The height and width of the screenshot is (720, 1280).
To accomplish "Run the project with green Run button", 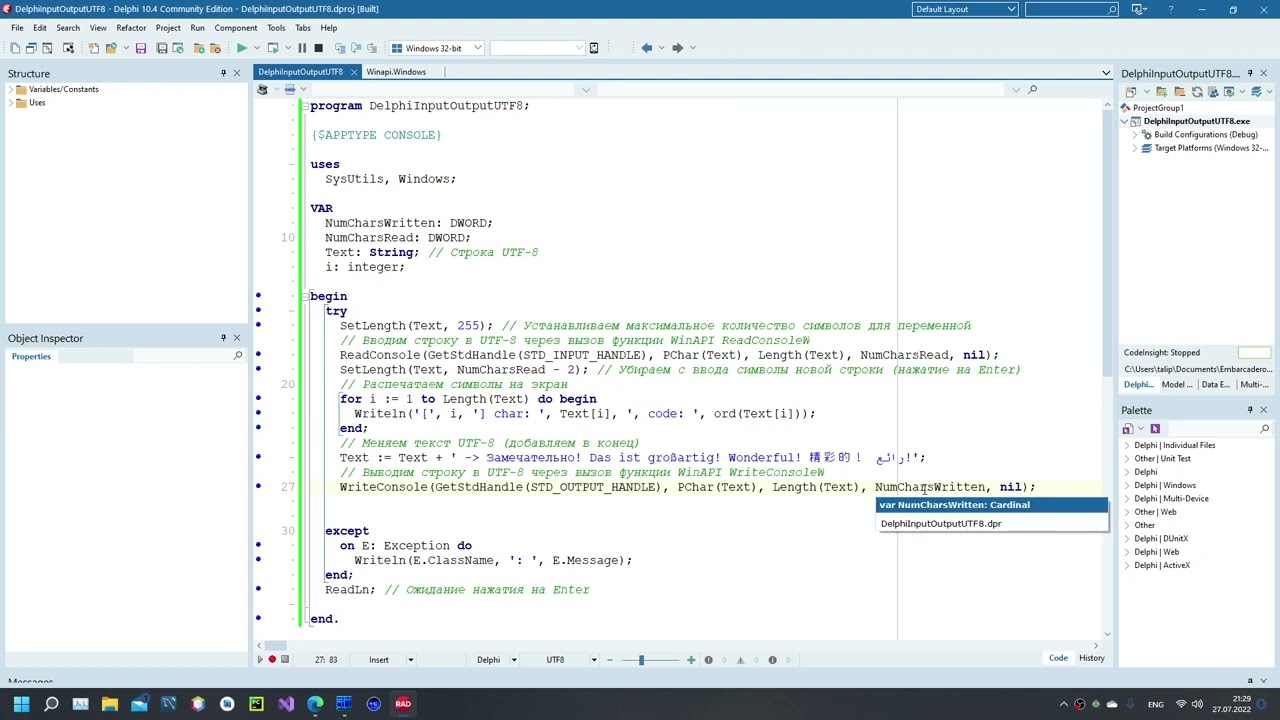I will tap(241, 48).
